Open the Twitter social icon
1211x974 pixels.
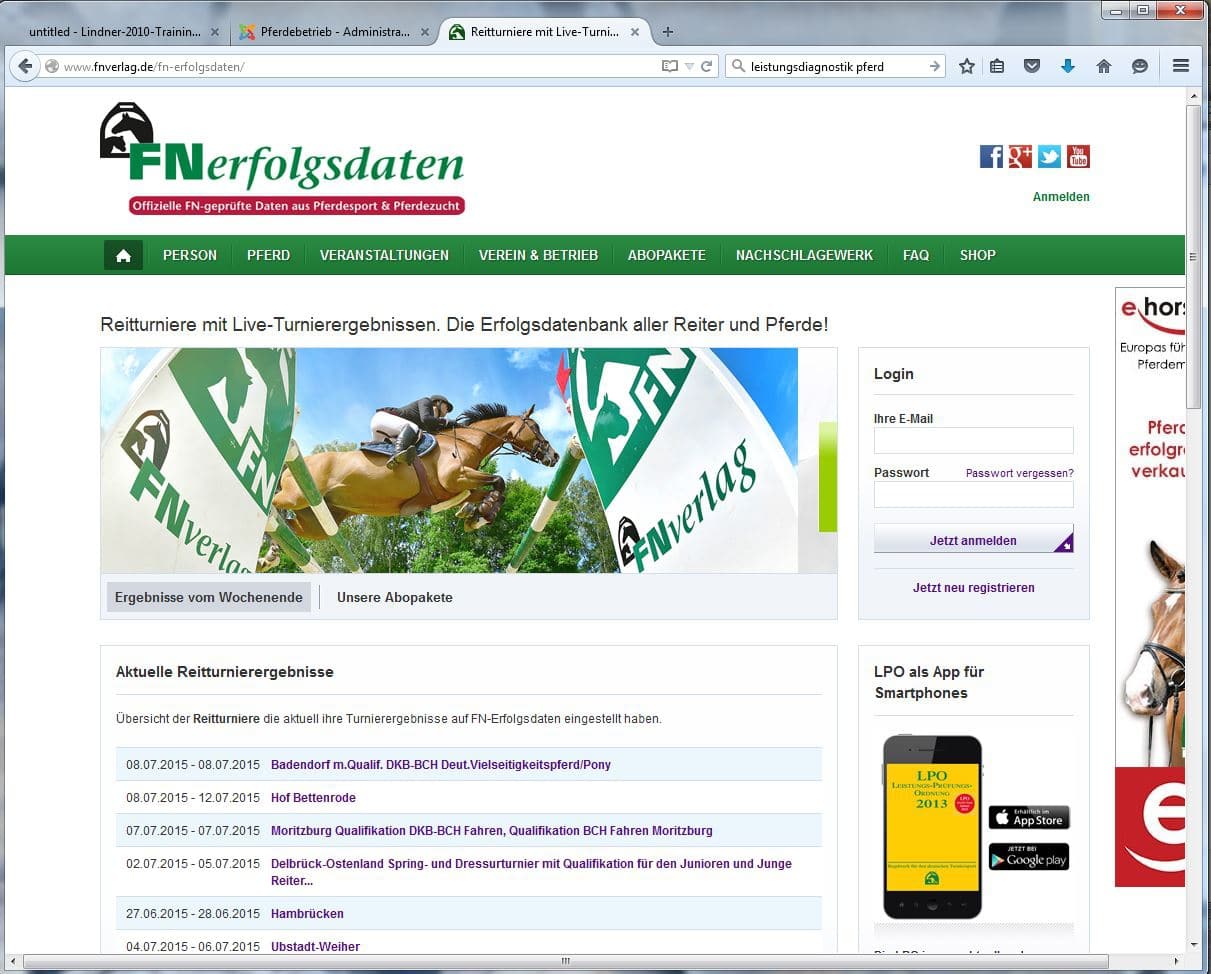click(1049, 156)
